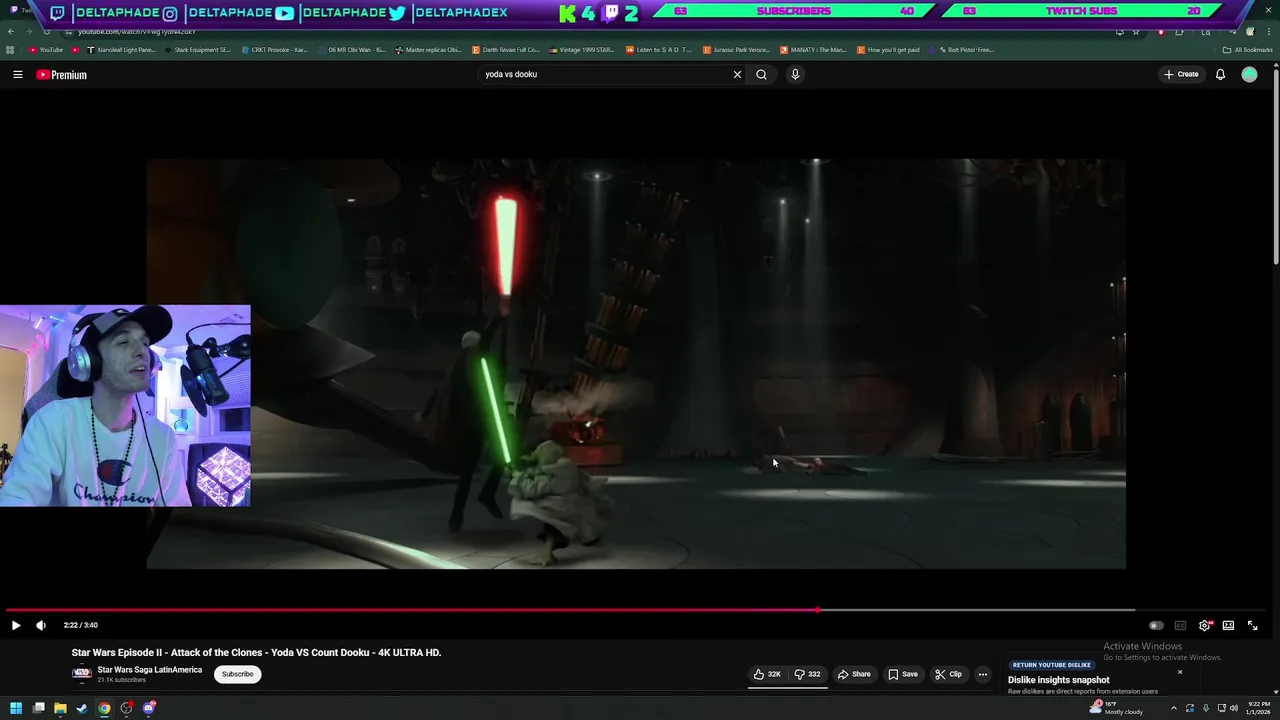
Task: Open the player settings gear
Action: (x=1205, y=625)
